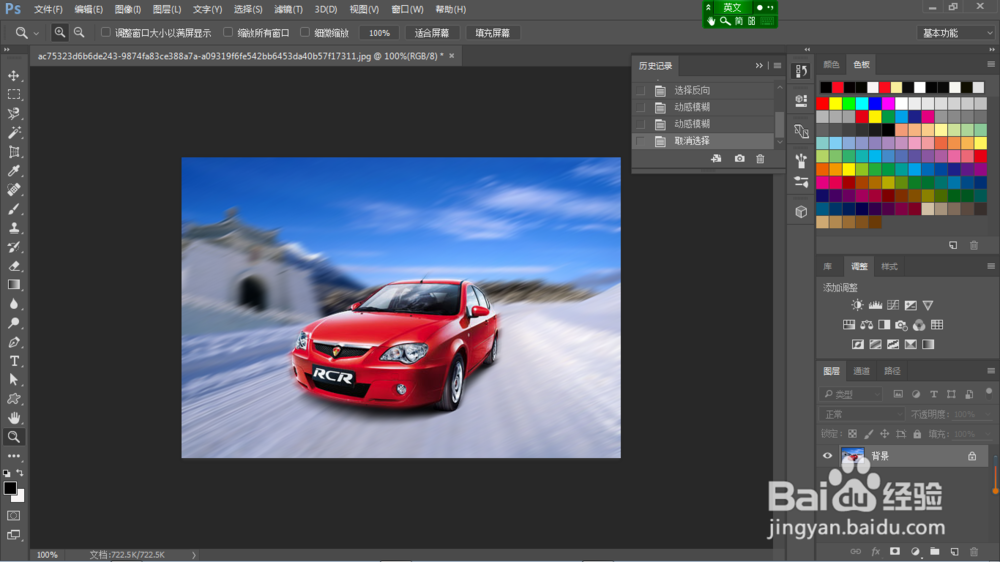Click the foreground color swatch
Screen dimensions: 1000x562
coord(10,488)
